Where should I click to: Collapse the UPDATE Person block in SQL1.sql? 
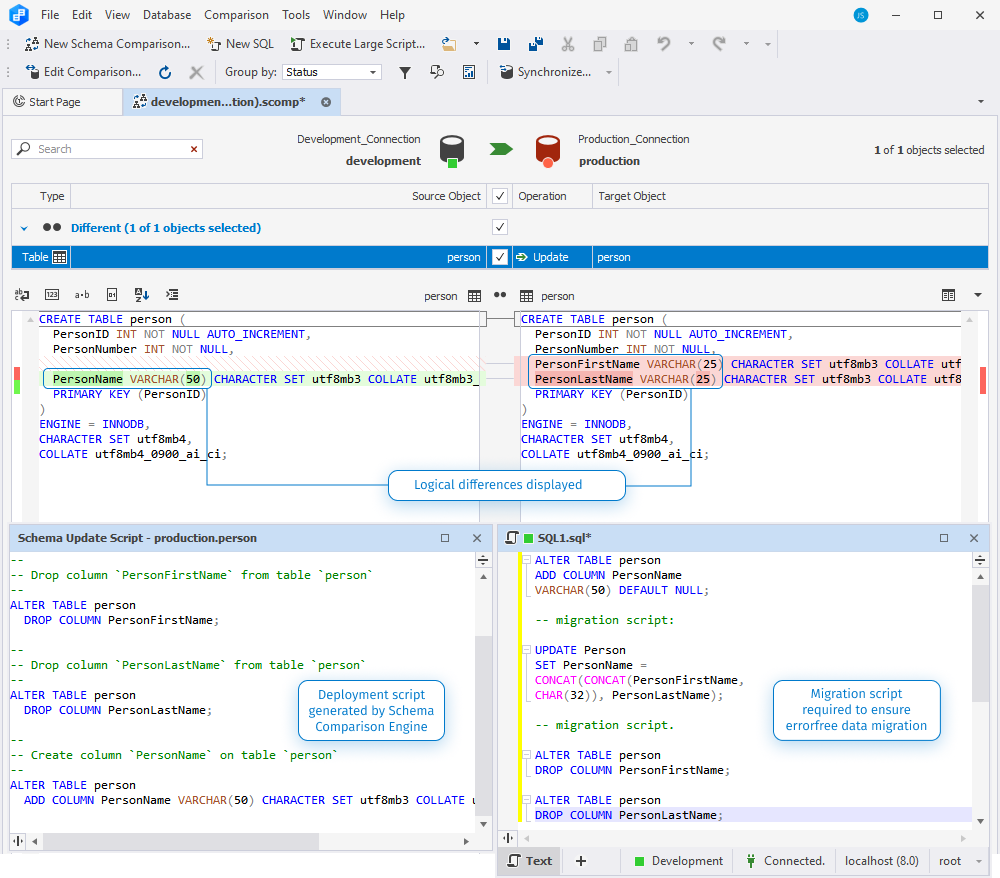527,650
